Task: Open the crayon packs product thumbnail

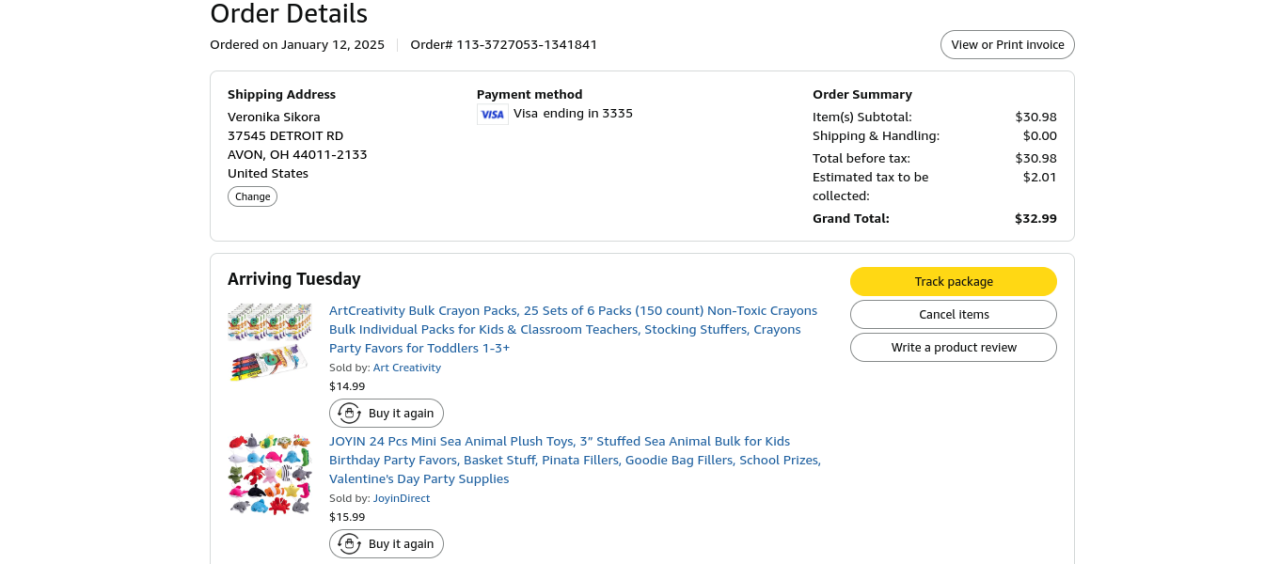Action: (x=269, y=341)
